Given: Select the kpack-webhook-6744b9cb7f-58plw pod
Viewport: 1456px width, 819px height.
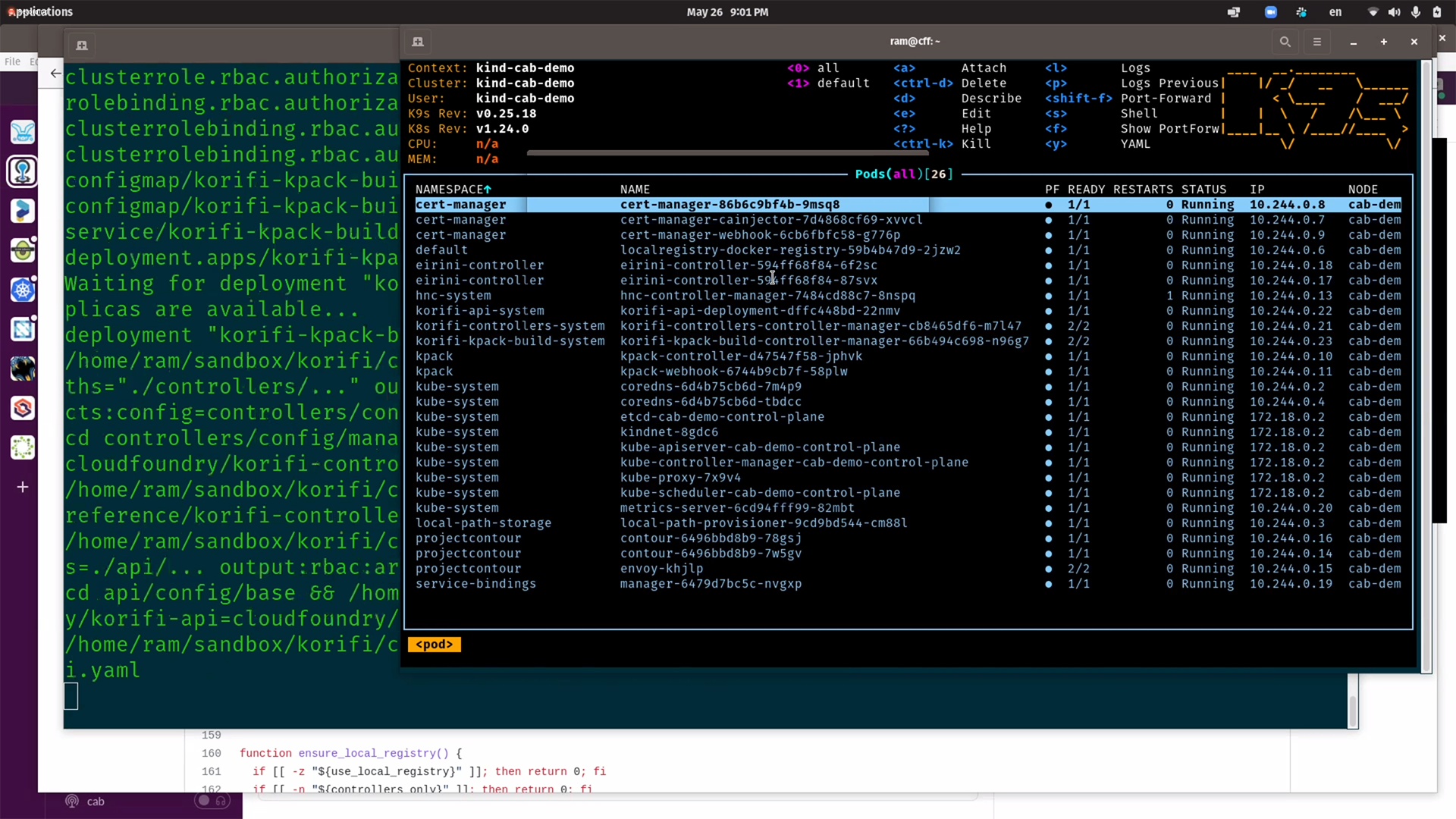Looking at the screenshot, I should [908, 372].
